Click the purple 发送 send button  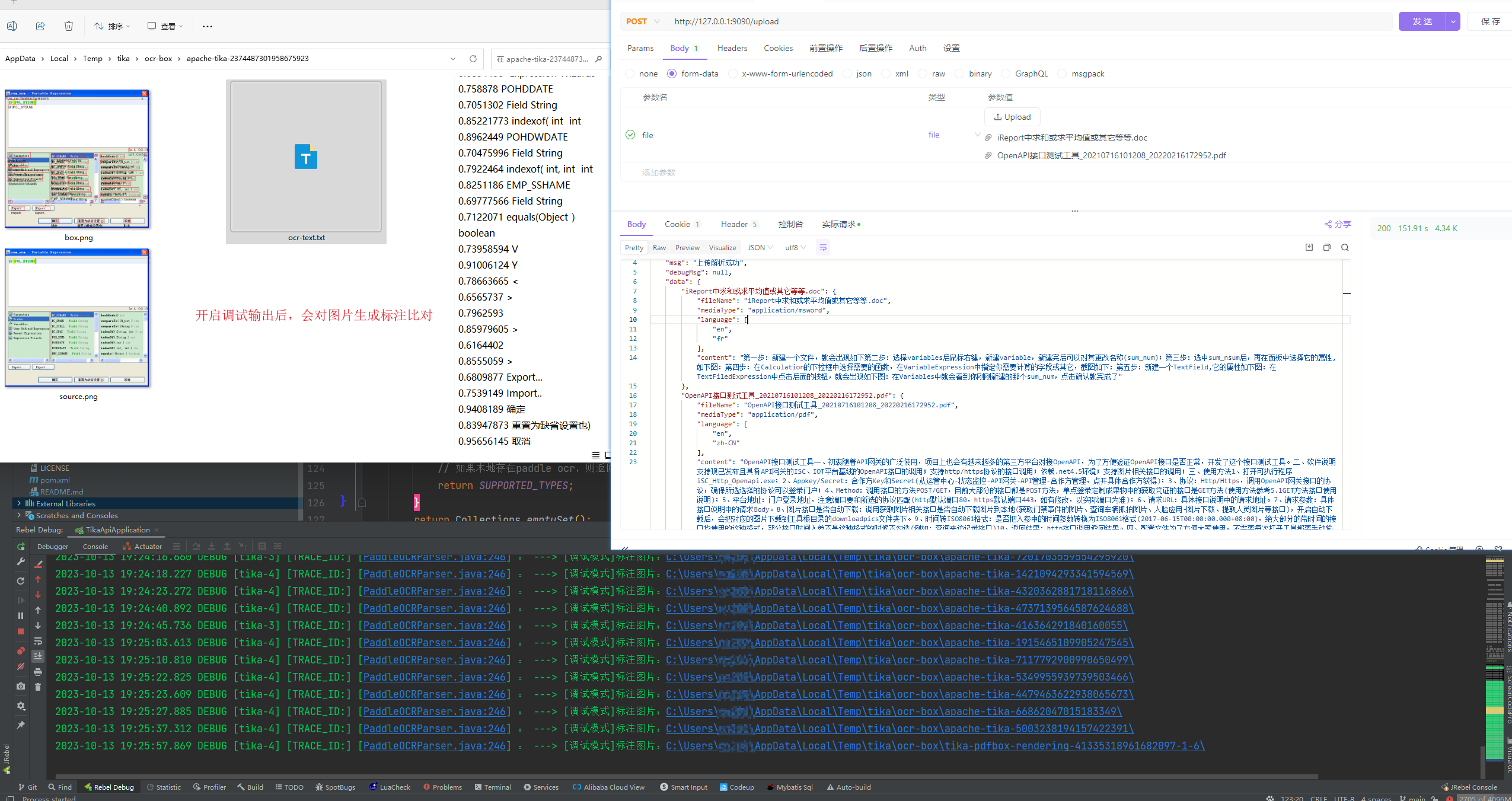click(x=1422, y=21)
